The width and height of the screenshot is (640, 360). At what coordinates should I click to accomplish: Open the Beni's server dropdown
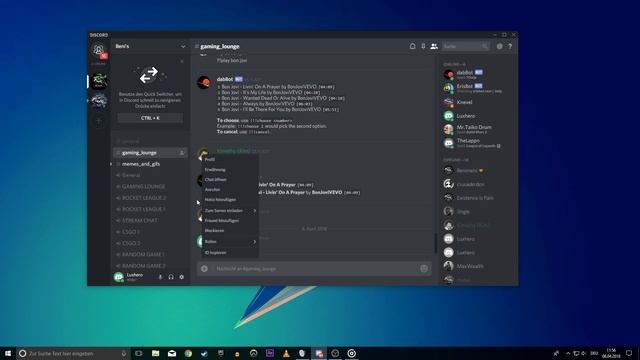(183, 47)
